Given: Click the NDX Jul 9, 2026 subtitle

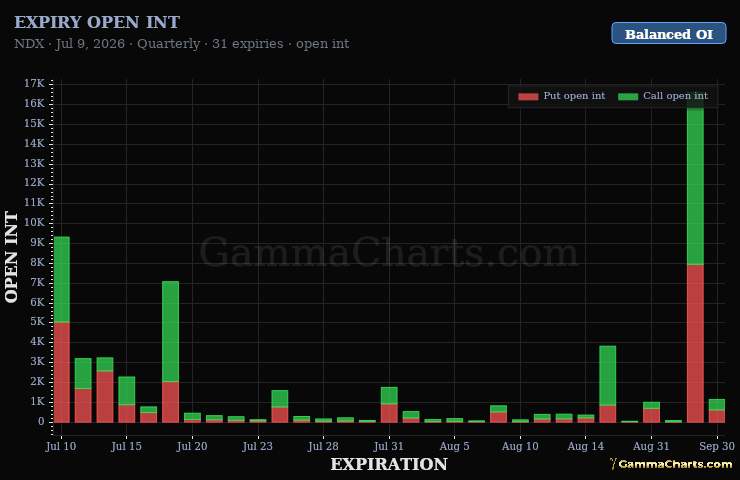Looking at the screenshot, I should [182, 43].
